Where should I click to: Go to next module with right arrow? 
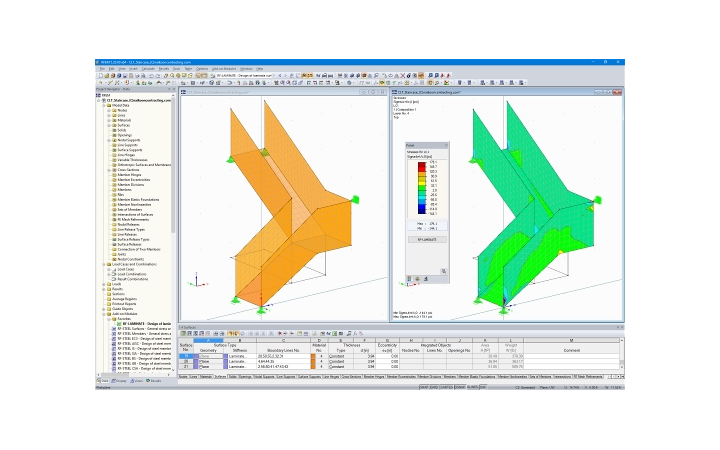point(286,75)
